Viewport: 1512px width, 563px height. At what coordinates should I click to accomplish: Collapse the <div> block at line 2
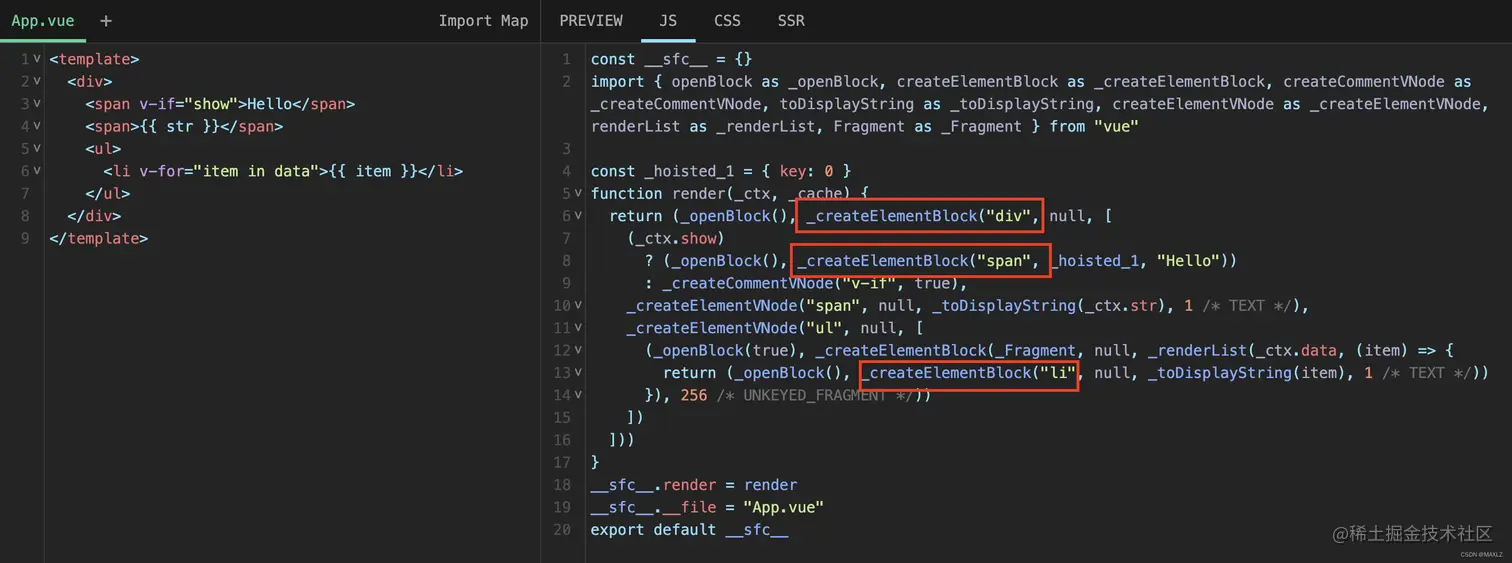37,81
